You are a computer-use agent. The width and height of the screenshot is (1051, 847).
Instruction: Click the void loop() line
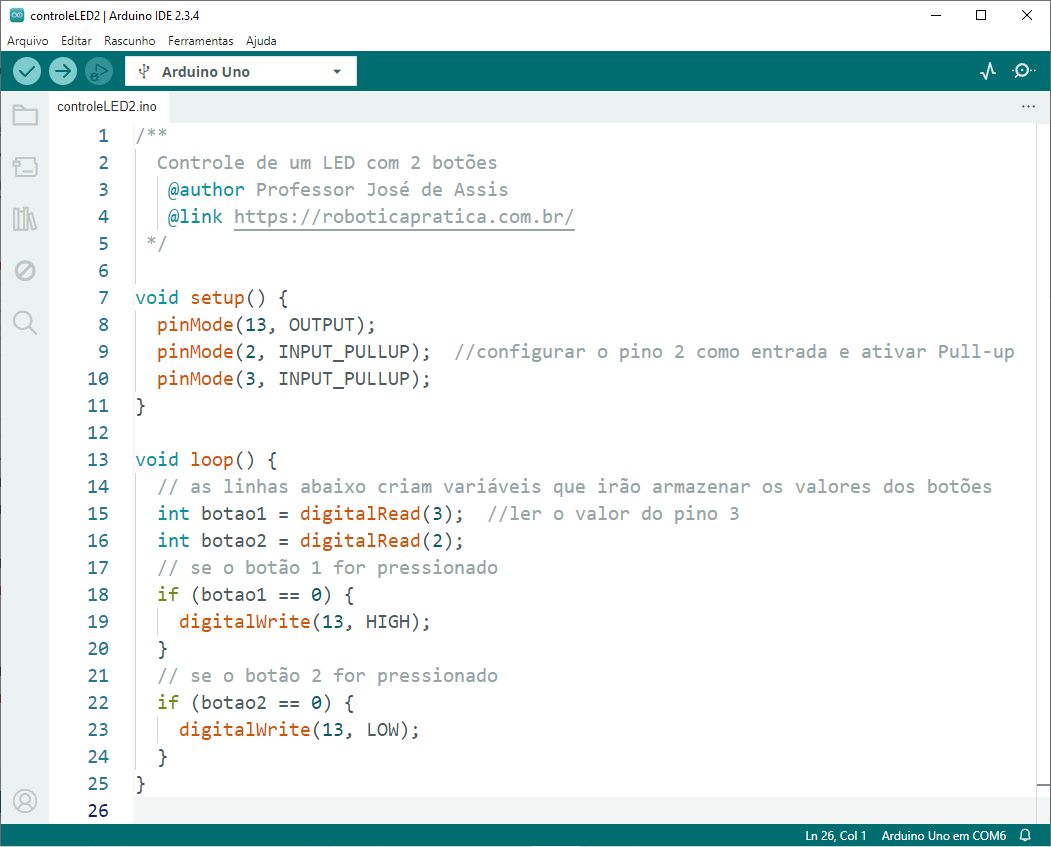206,460
